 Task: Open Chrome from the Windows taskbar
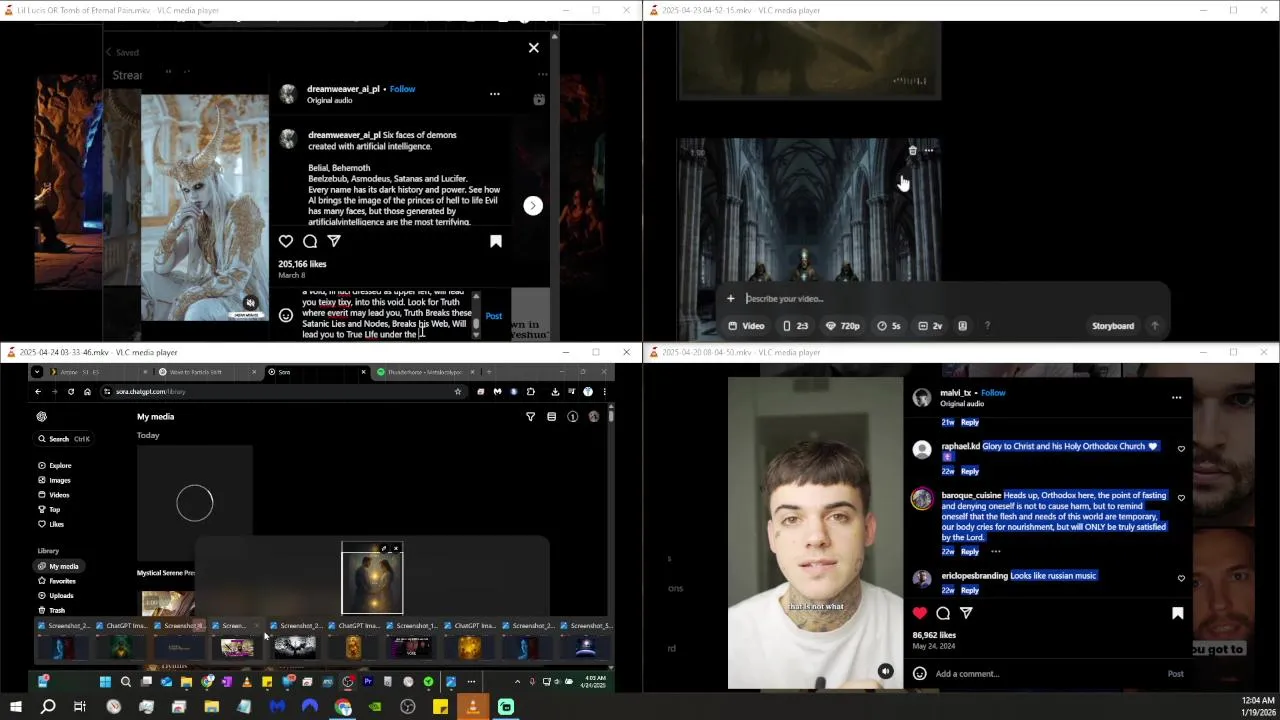pyautogui.click(x=343, y=707)
